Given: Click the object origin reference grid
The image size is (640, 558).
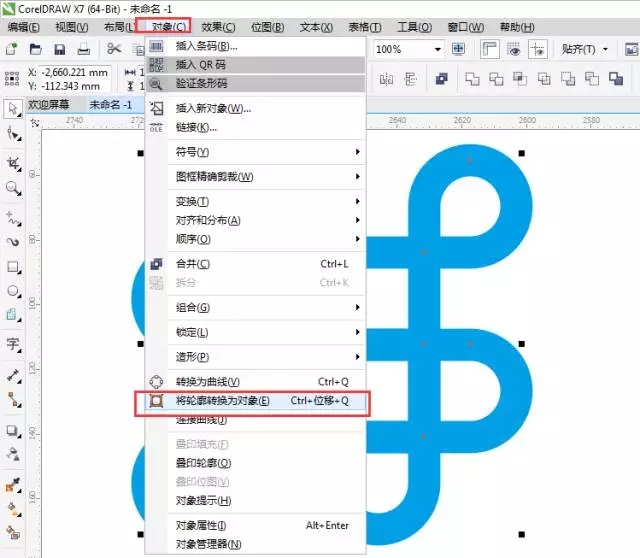Looking at the screenshot, I should coord(12,78).
